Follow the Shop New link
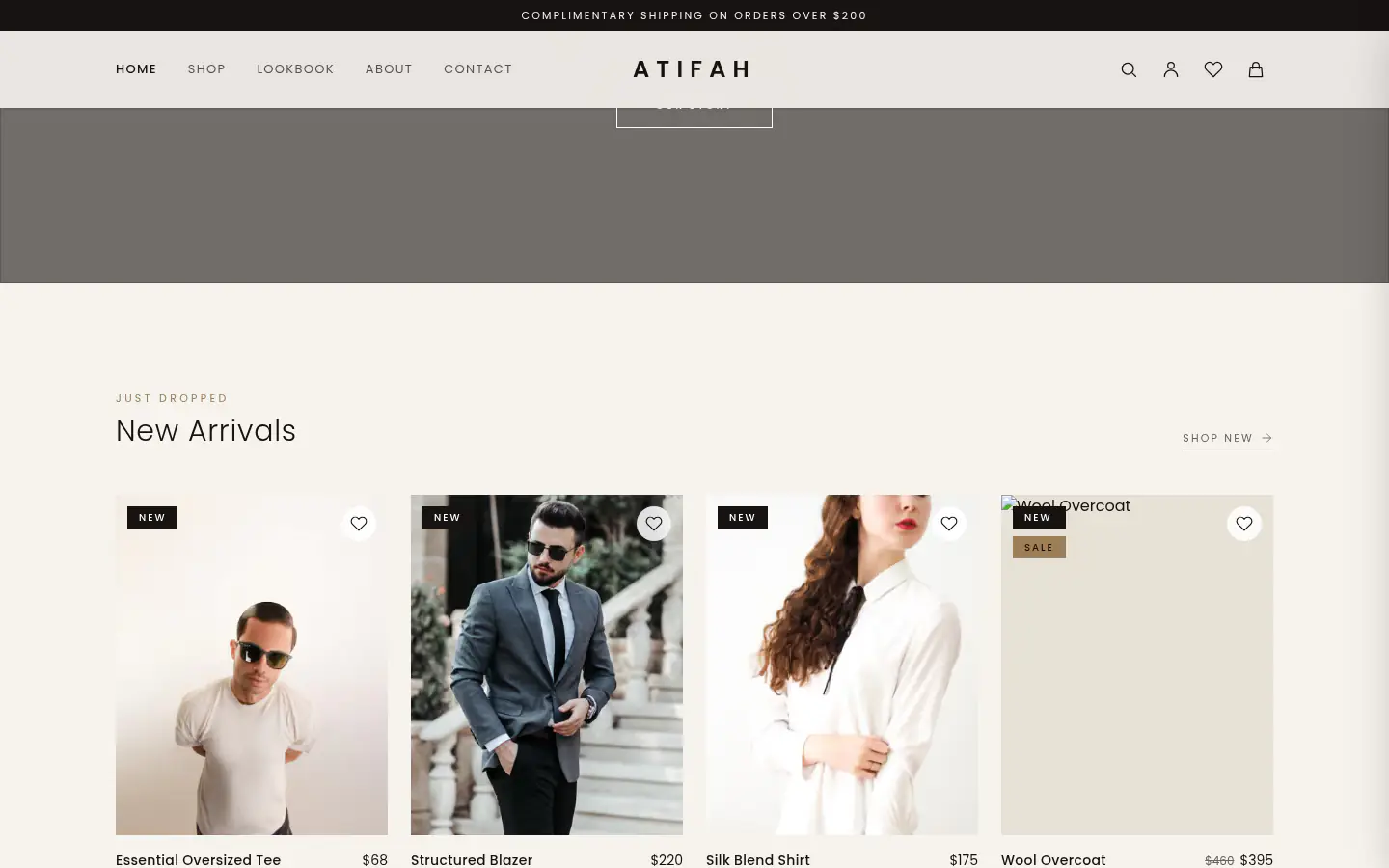 point(1228,438)
